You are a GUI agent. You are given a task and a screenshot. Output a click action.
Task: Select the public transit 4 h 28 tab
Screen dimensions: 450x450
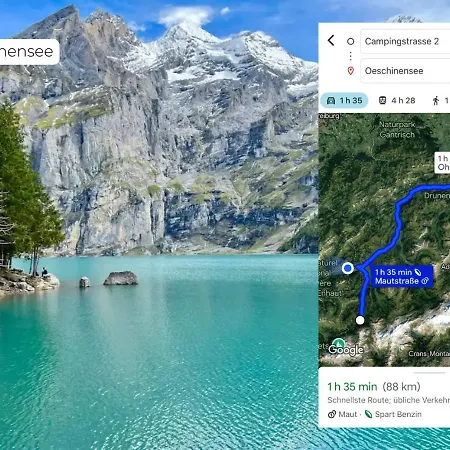(x=397, y=100)
